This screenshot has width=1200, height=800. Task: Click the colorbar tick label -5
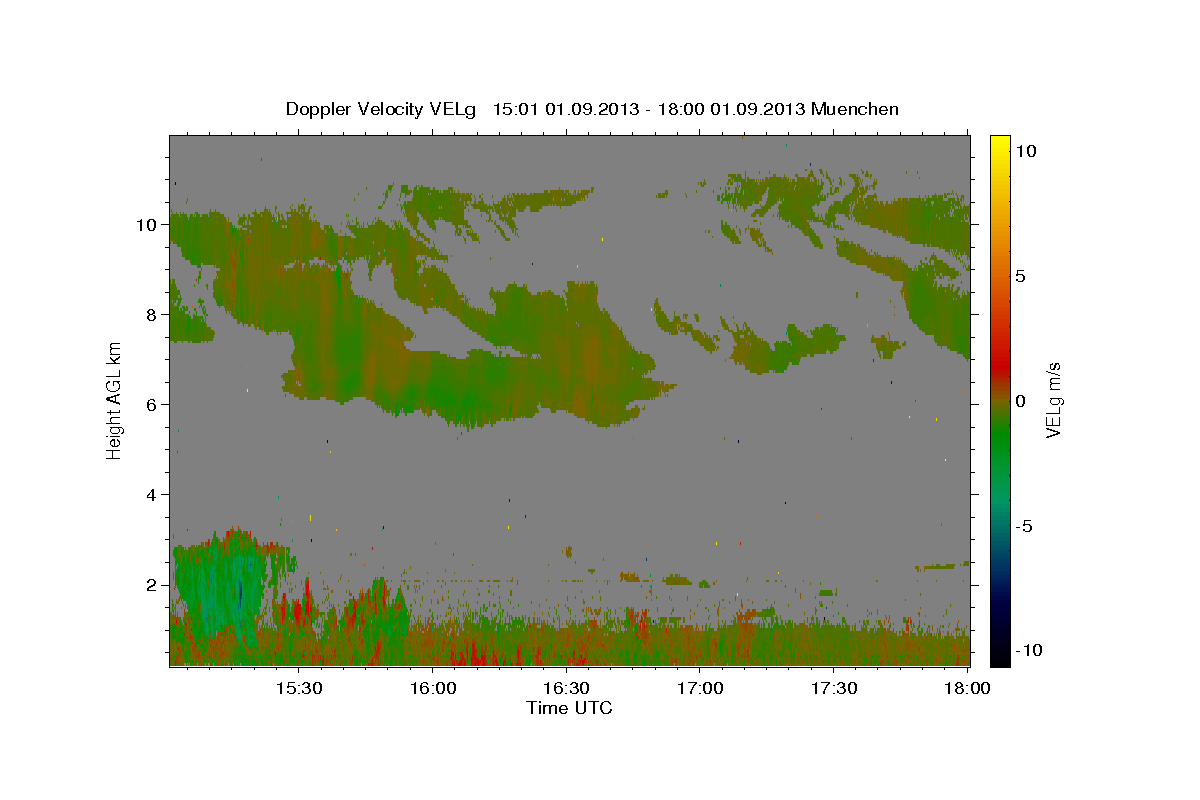[x=1023, y=526]
